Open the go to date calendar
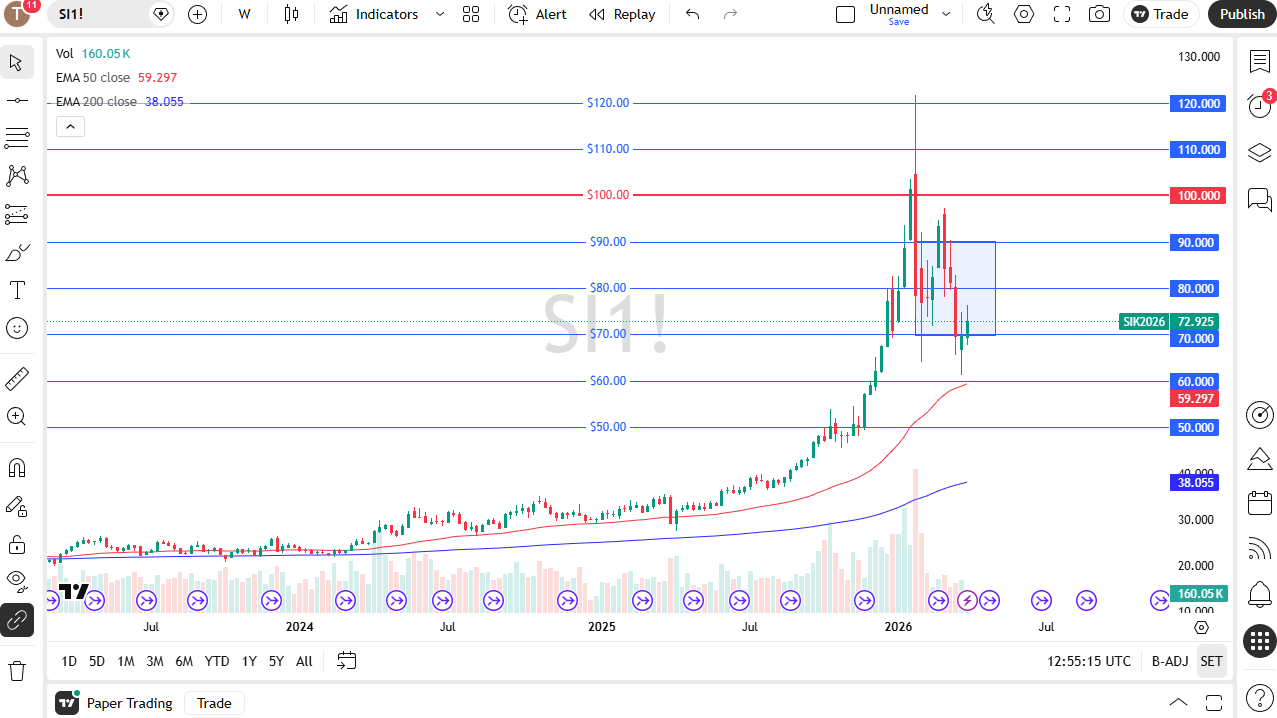The height and width of the screenshot is (718, 1277). (347, 661)
